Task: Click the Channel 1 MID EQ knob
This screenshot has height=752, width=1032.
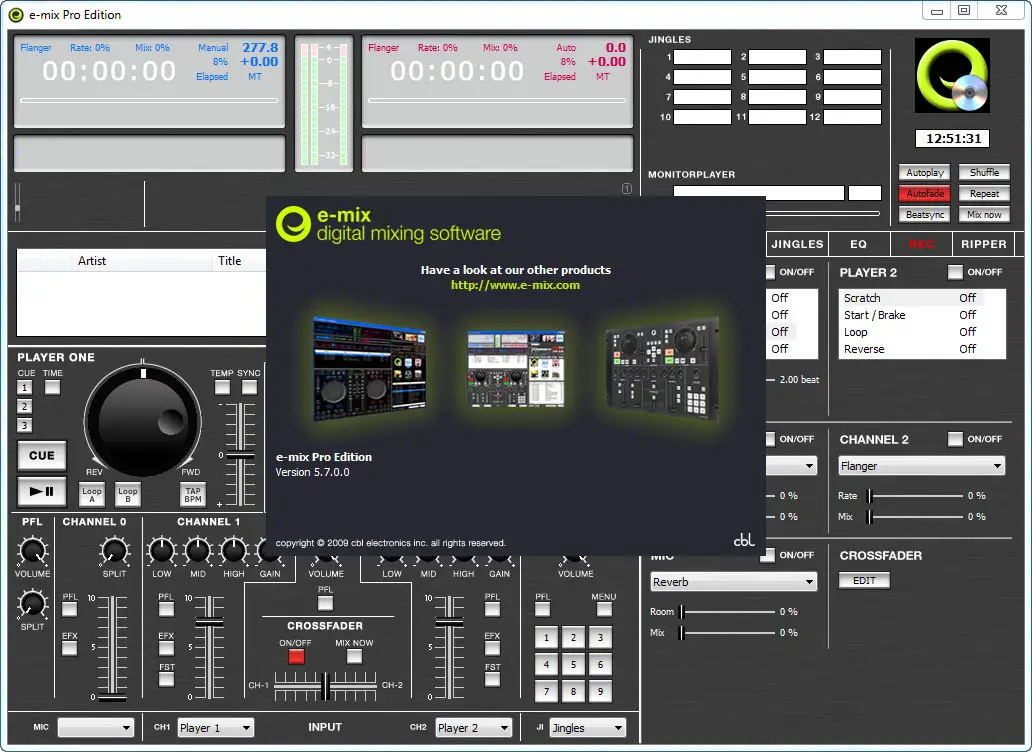Action: 197,551
